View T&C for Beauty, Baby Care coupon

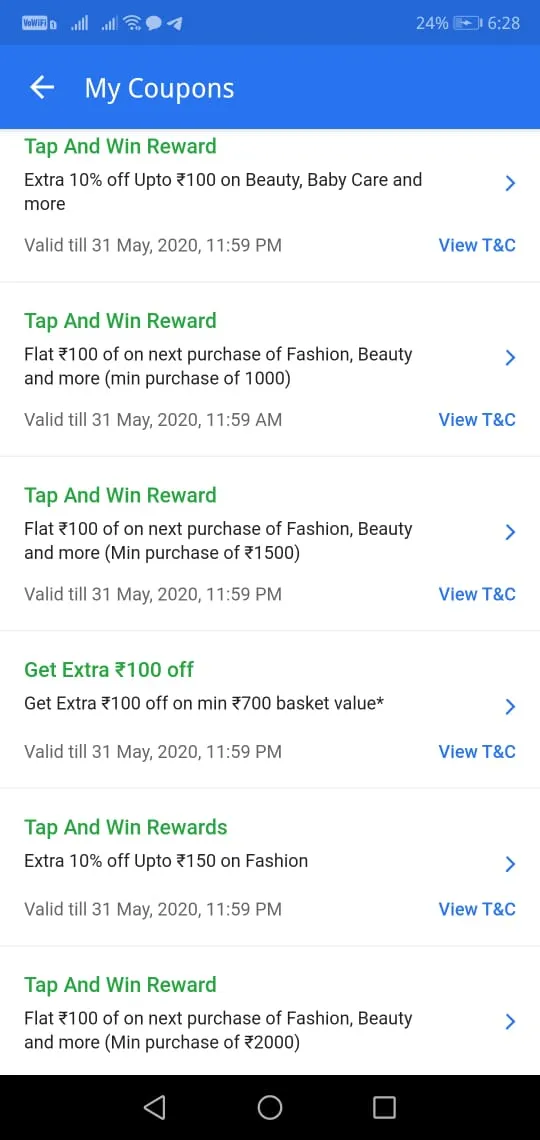click(477, 245)
